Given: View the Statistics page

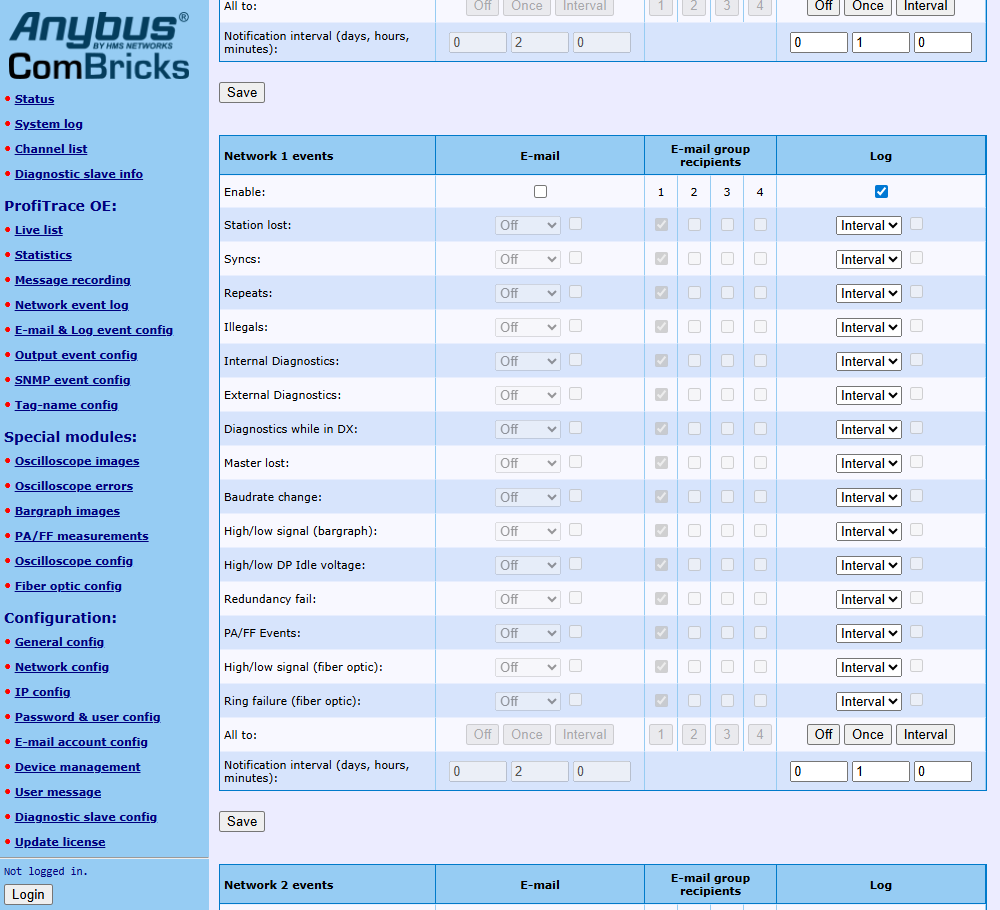Looking at the screenshot, I should point(43,254).
